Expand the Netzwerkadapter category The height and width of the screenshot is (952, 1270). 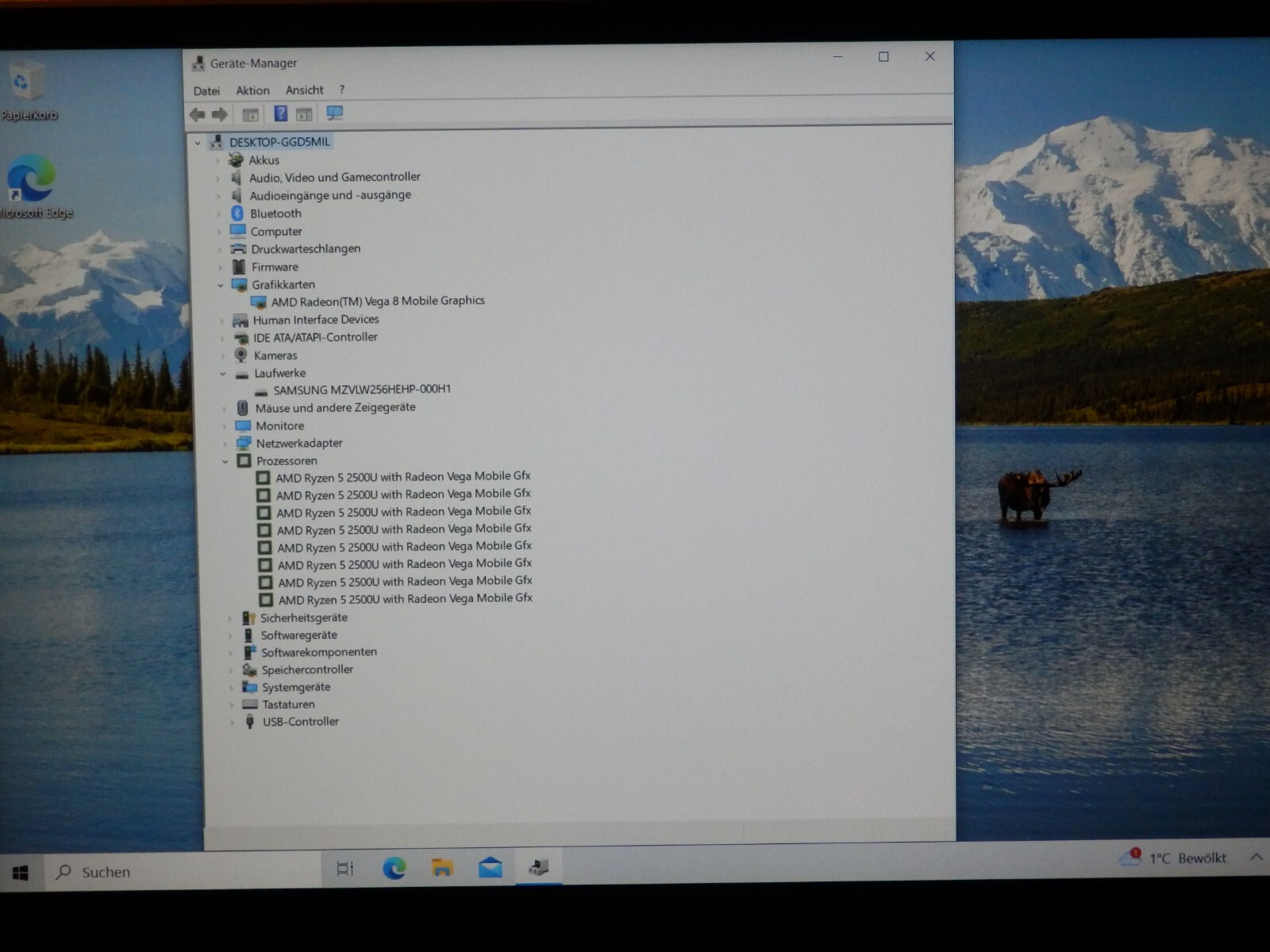point(225,443)
